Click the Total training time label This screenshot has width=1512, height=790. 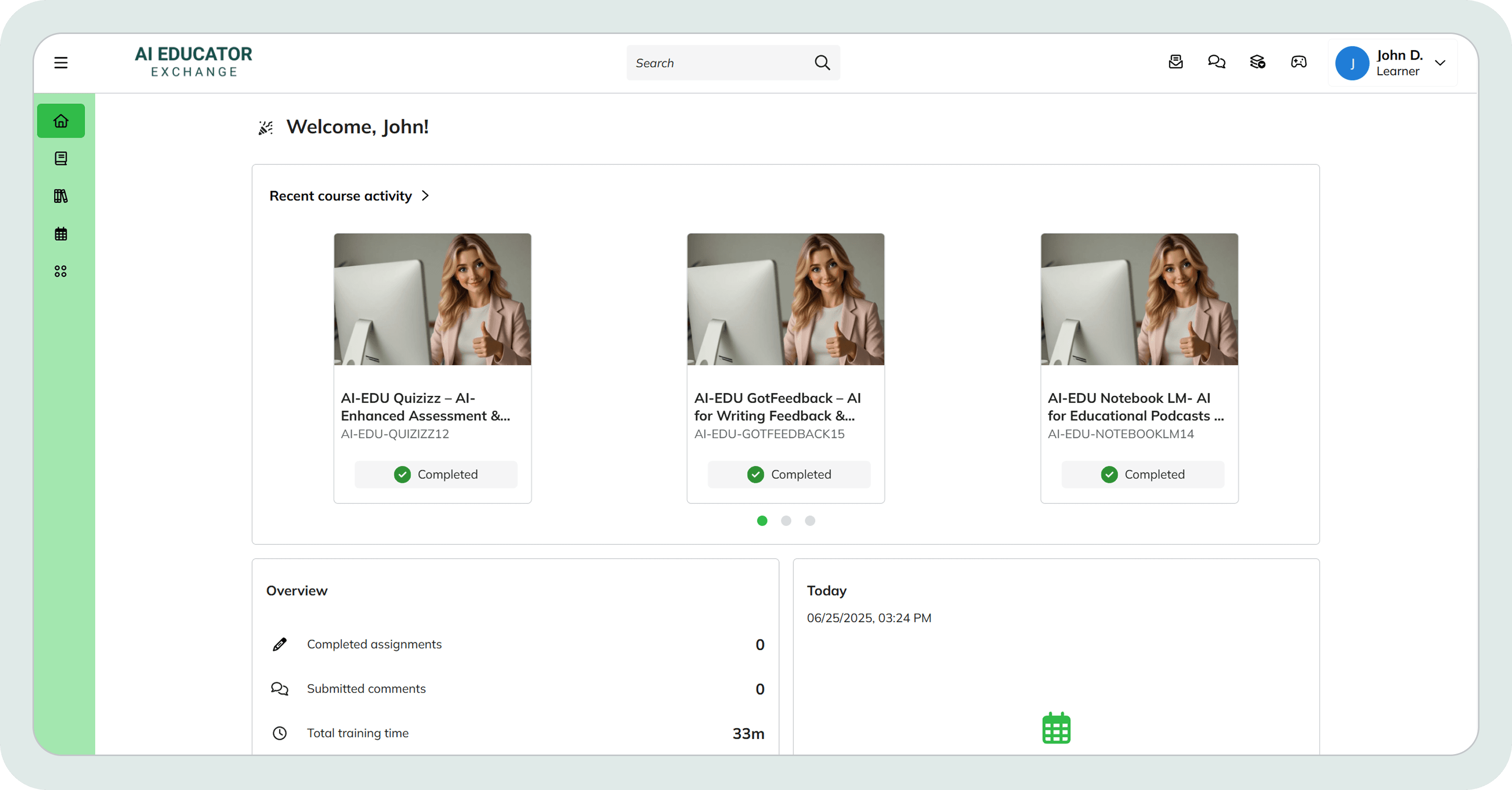point(358,733)
